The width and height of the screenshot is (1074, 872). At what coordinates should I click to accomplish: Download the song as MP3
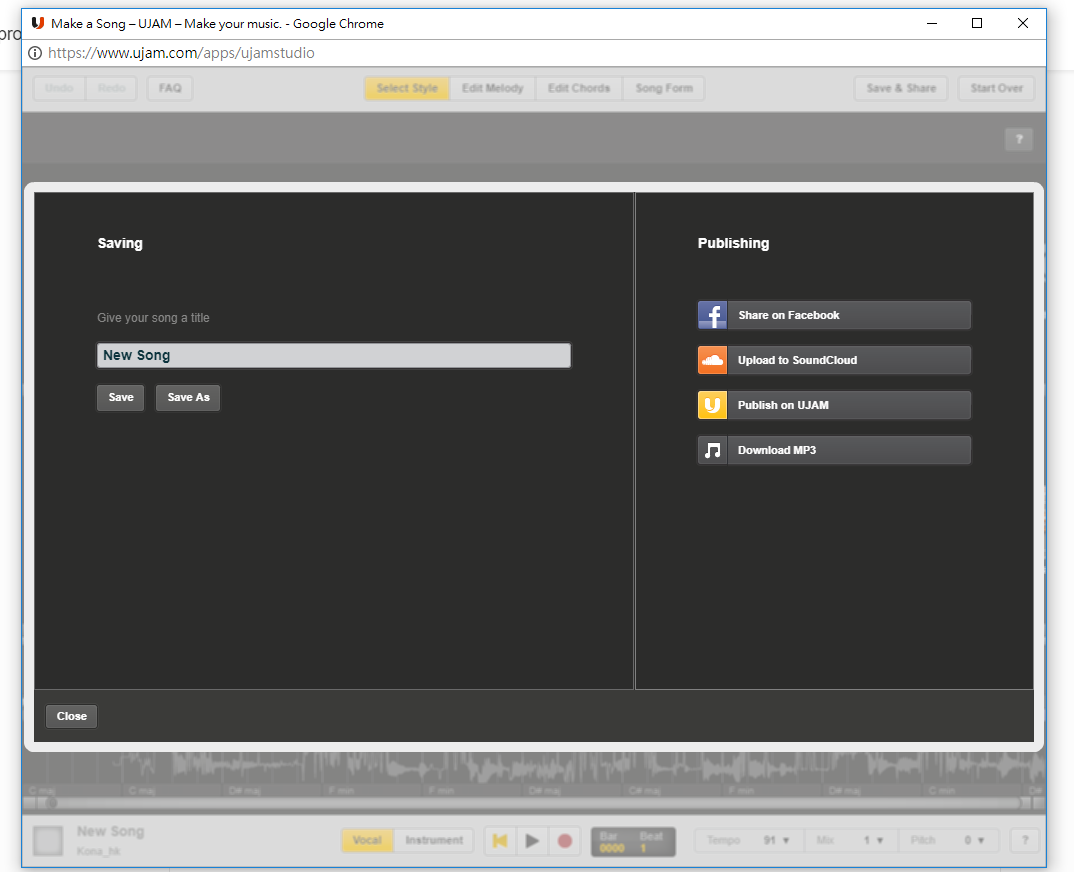coord(834,451)
